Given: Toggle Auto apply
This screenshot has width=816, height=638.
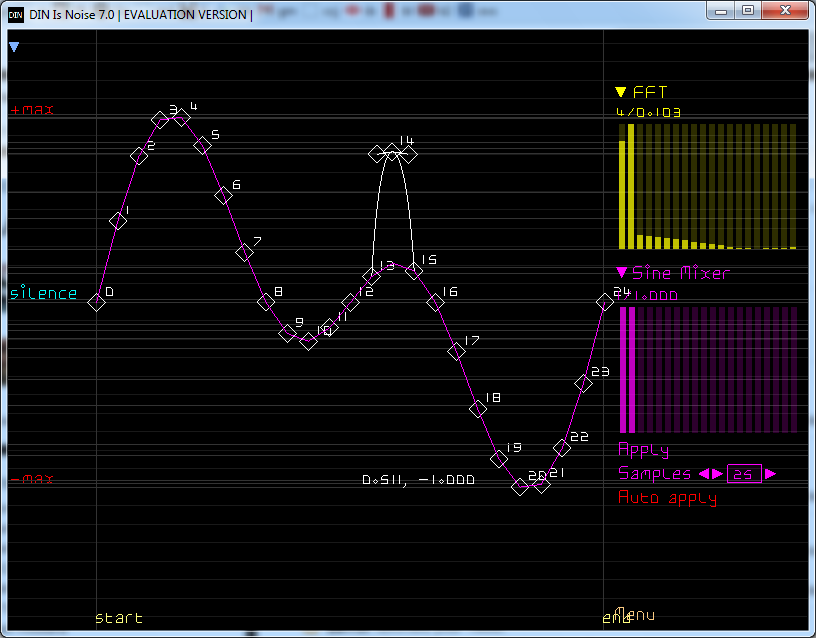Looking at the screenshot, I should click(x=667, y=498).
